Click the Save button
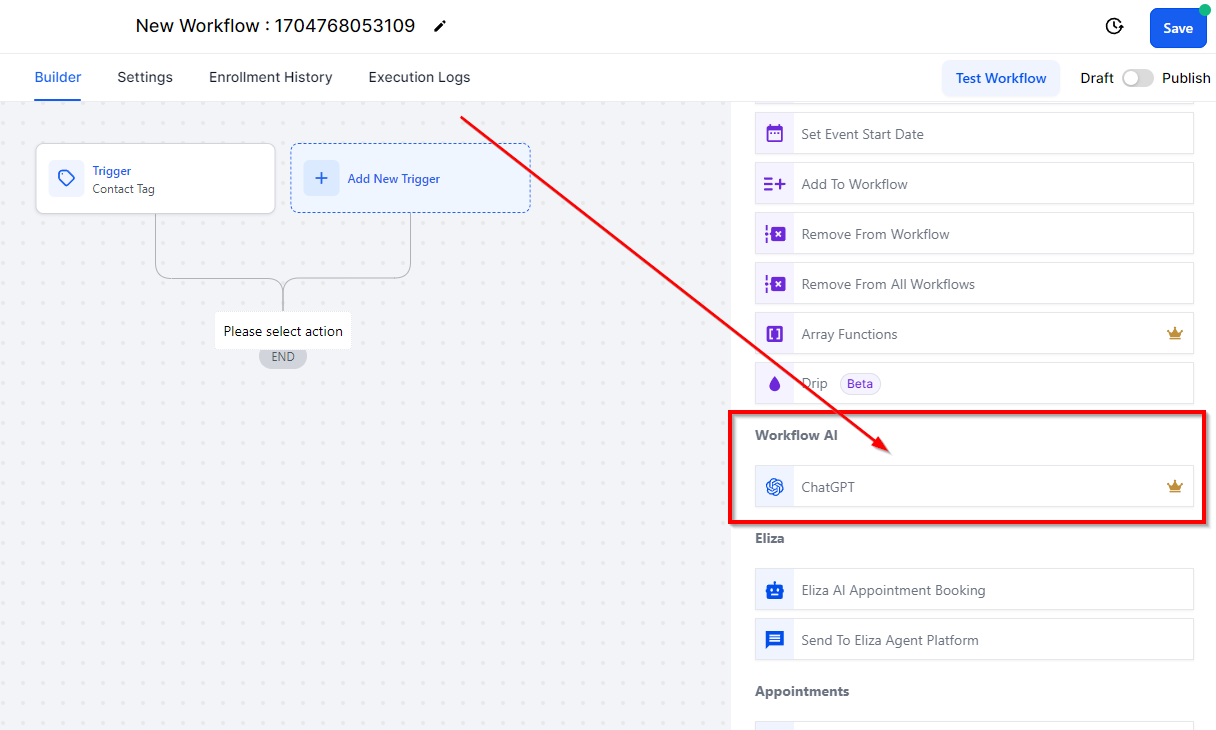 coord(1178,28)
